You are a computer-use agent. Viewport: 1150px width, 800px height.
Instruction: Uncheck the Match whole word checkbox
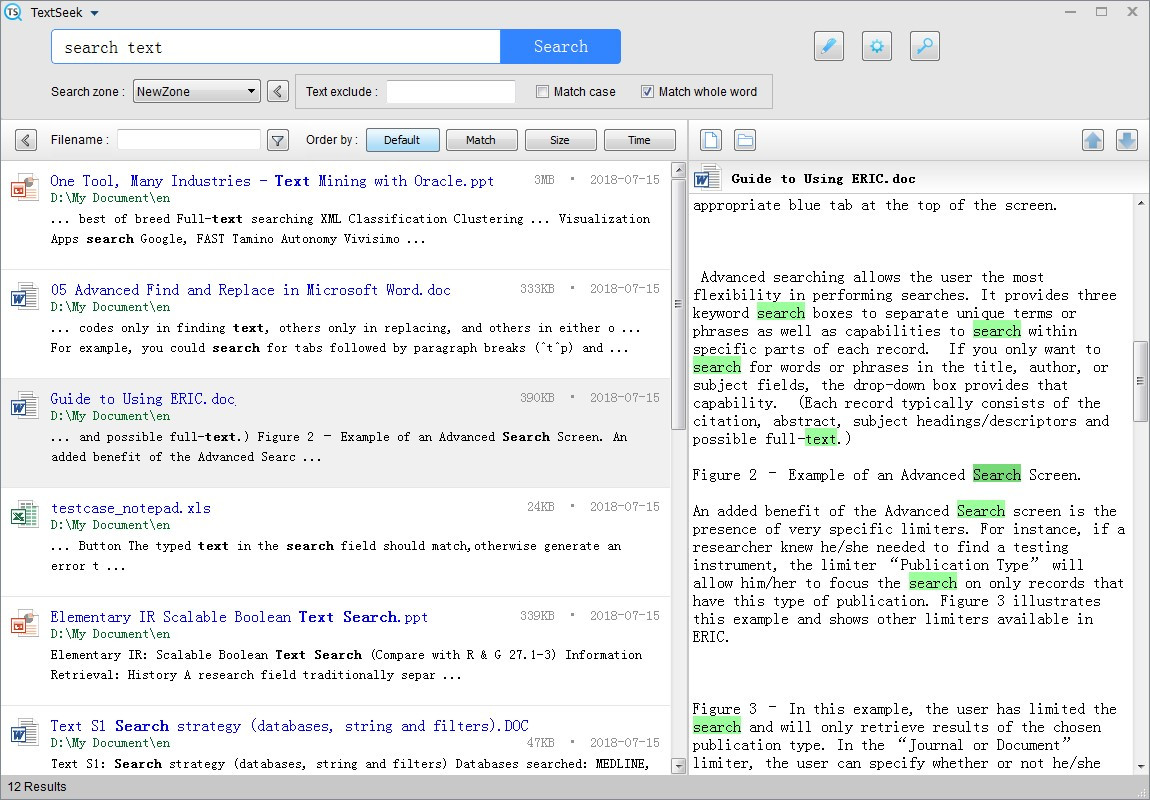647,92
